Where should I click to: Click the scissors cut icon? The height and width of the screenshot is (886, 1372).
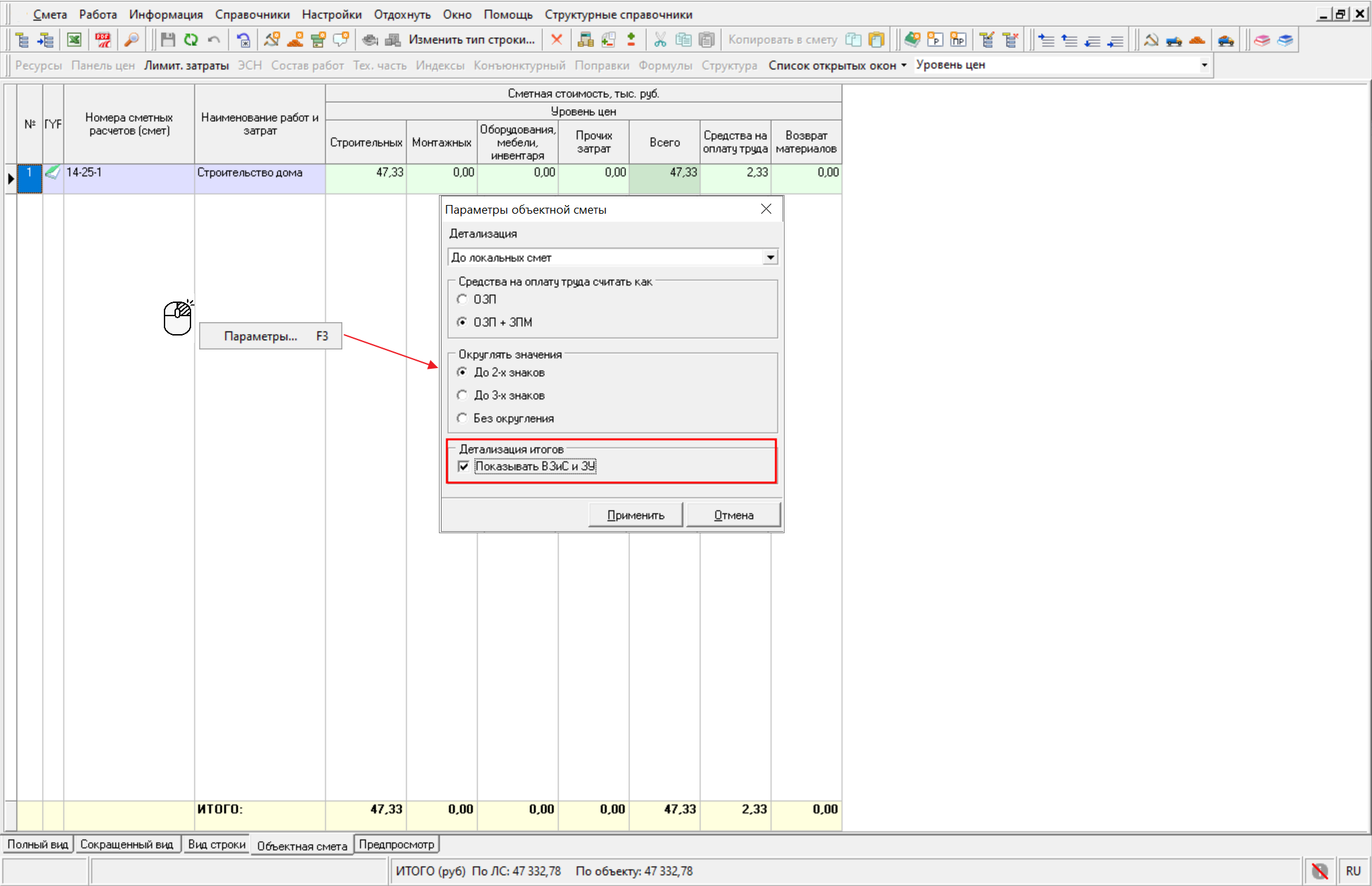click(660, 40)
